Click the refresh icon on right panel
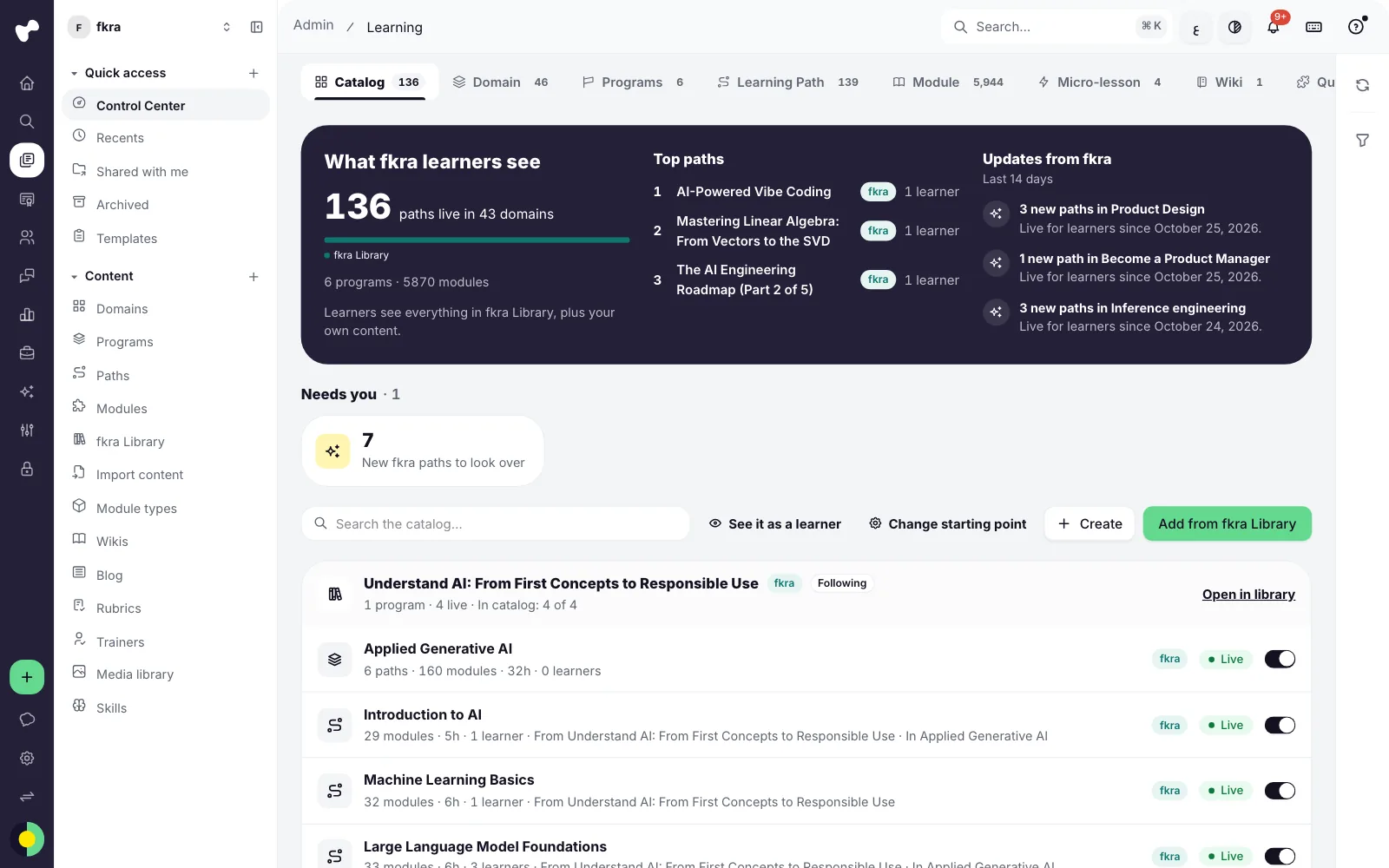The width and height of the screenshot is (1389, 868). tap(1363, 85)
